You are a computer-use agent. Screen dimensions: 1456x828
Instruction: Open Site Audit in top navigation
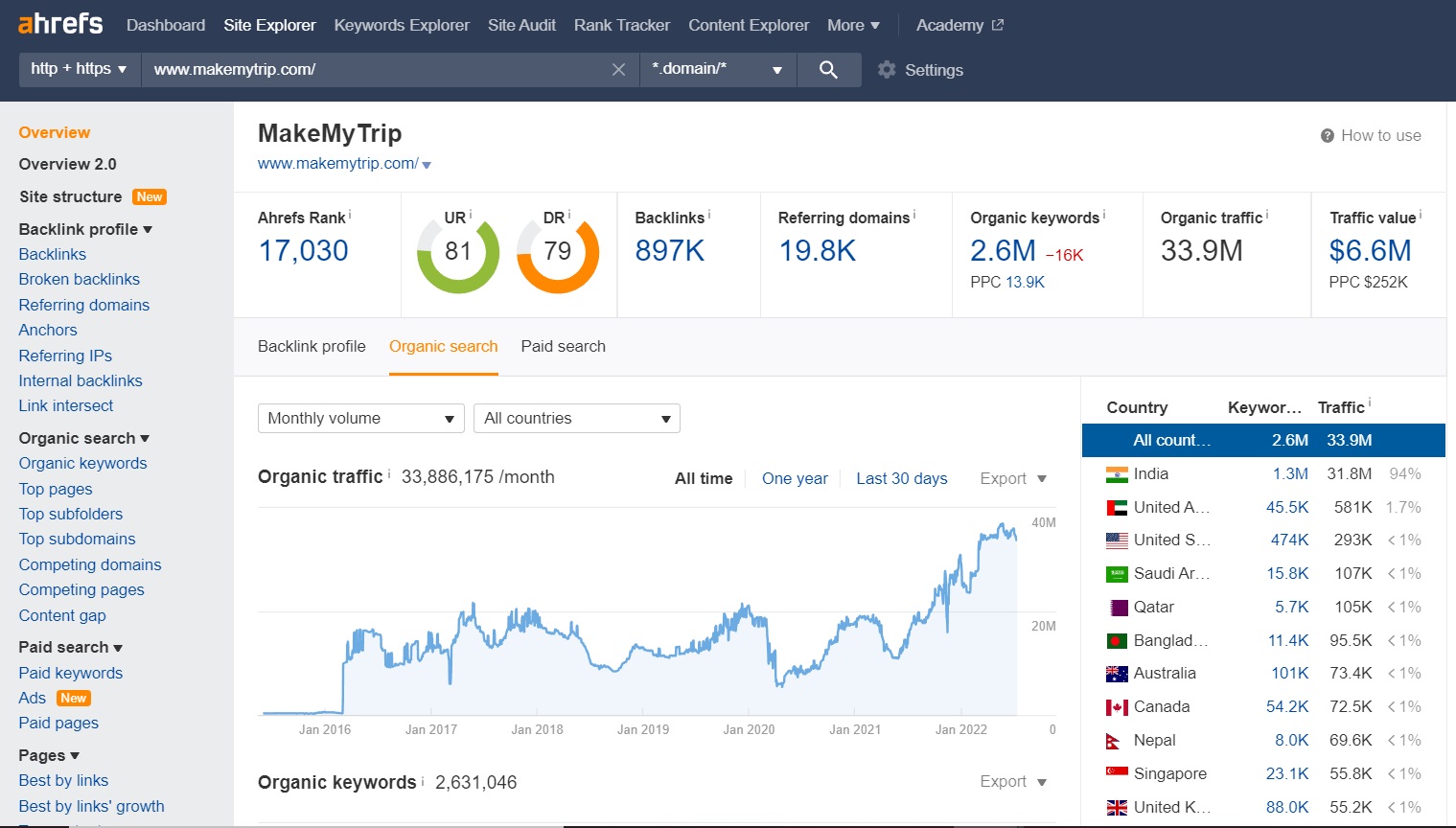(x=521, y=25)
